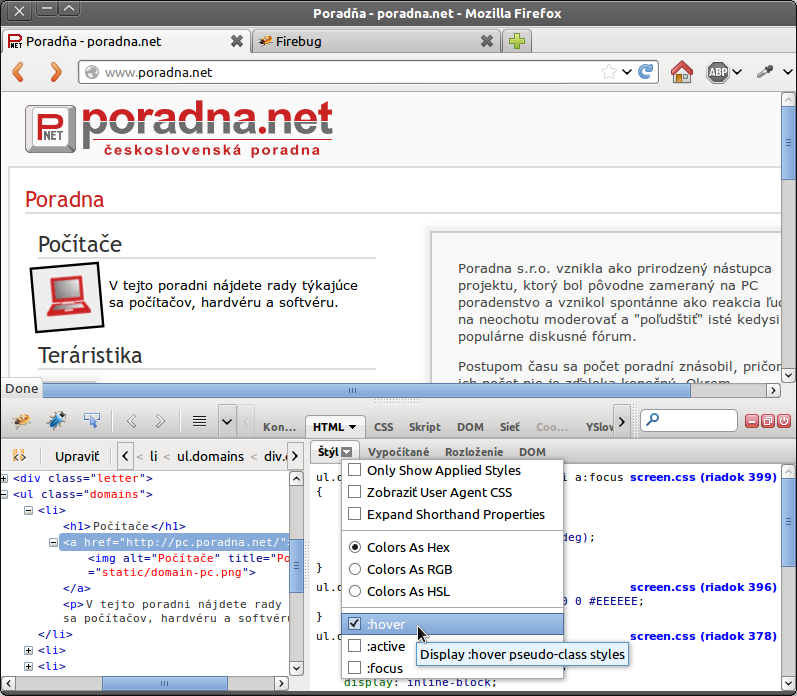Uncheck the :hover pseudo-class option
The image size is (797, 696).
point(355,624)
